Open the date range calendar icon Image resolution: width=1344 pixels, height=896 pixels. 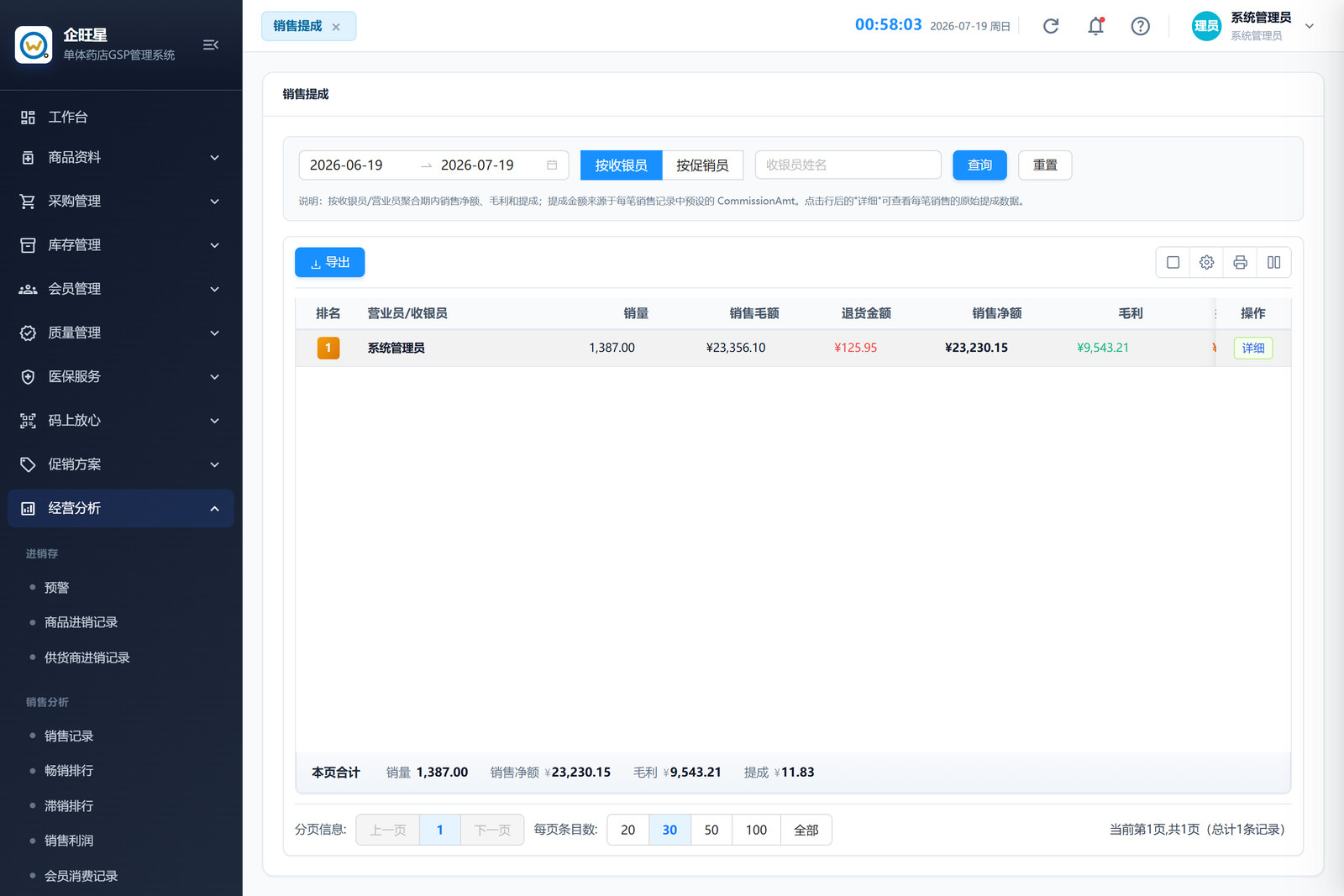click(552, 165)
